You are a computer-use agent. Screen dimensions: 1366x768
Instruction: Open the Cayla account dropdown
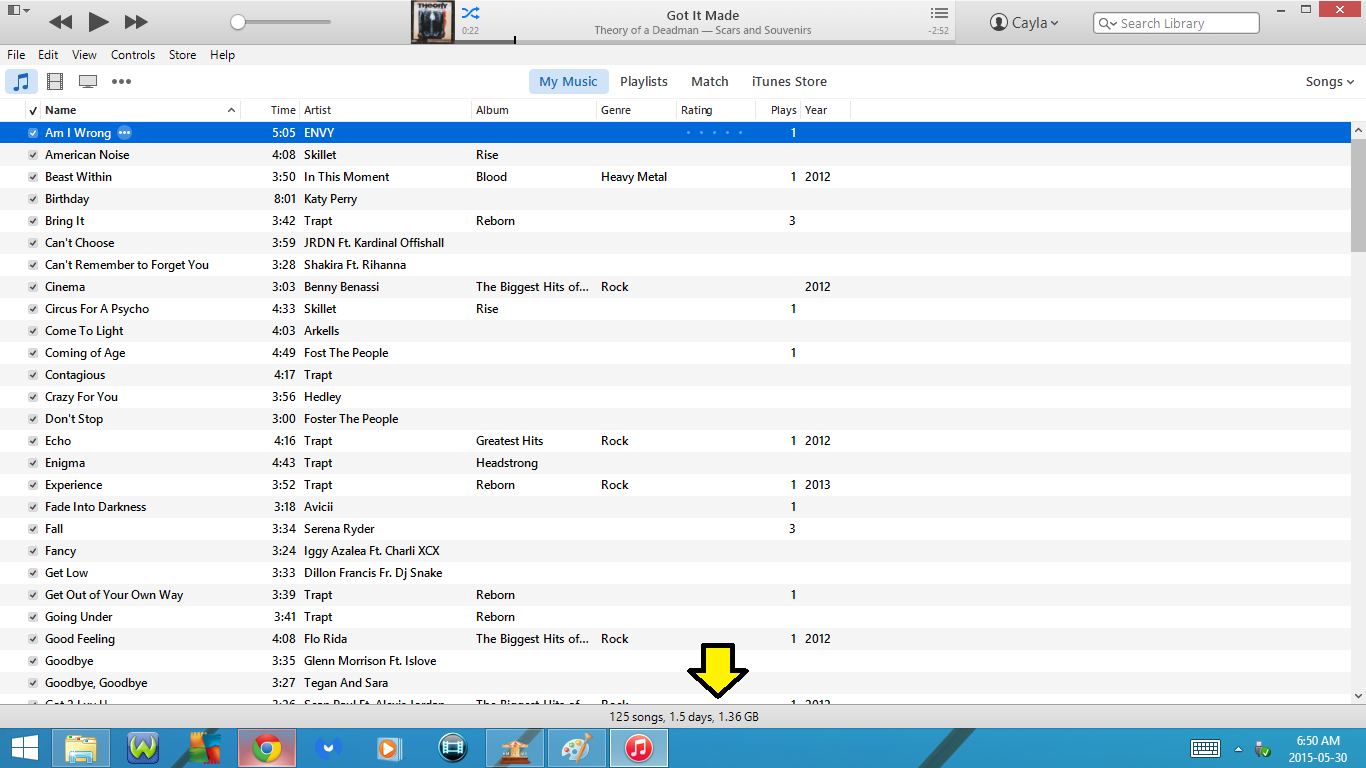[1024, 23]
